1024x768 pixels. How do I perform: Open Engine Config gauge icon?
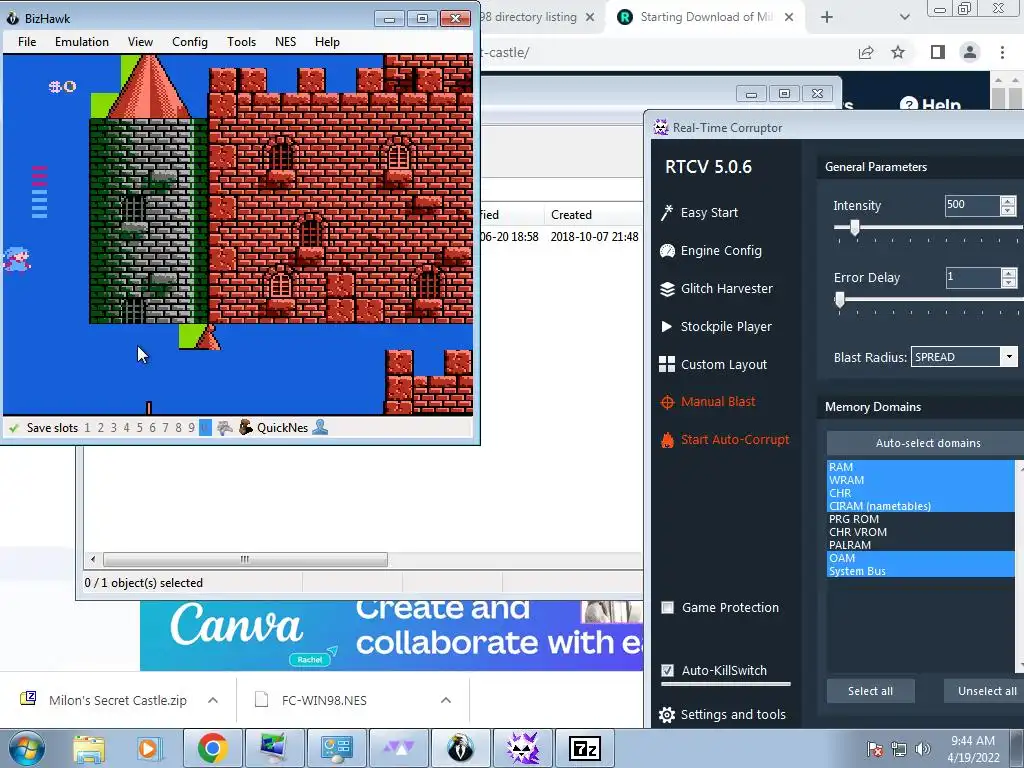point(667,251)
